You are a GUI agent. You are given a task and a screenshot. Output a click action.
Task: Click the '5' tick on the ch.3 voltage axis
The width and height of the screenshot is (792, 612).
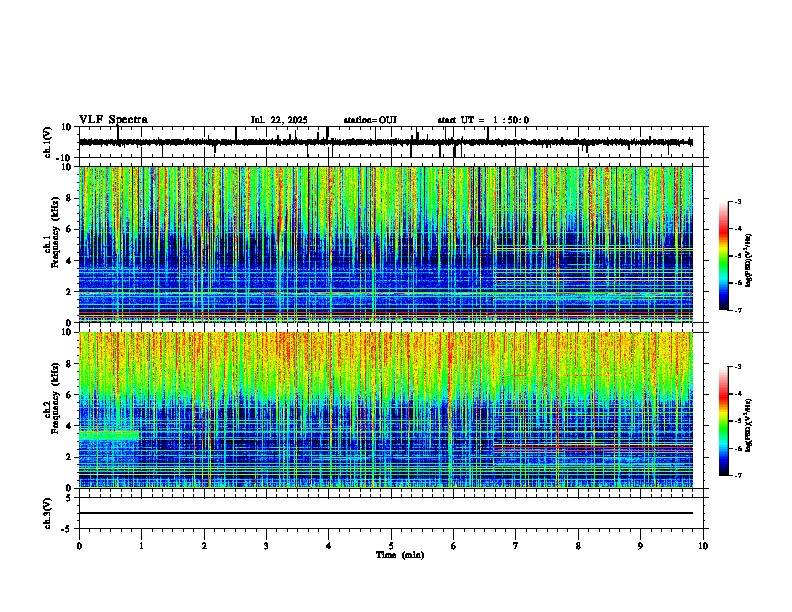(69, 498)
